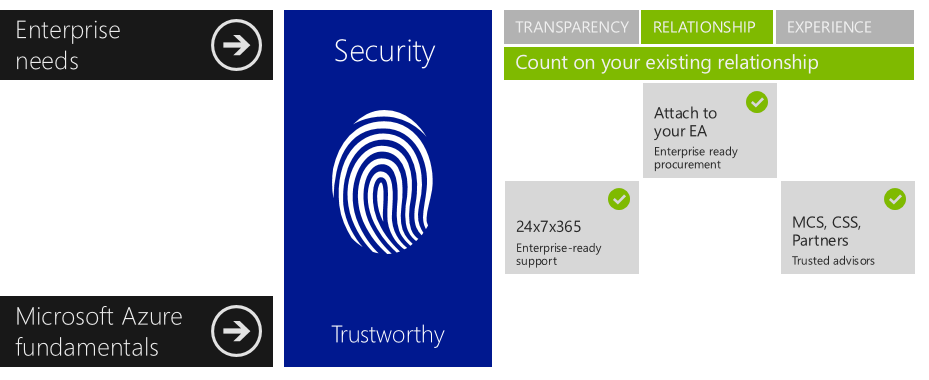The image size is (929, 380).
Task: Click the checkmark on 24x7x365 tile
Action: [619, 199]
